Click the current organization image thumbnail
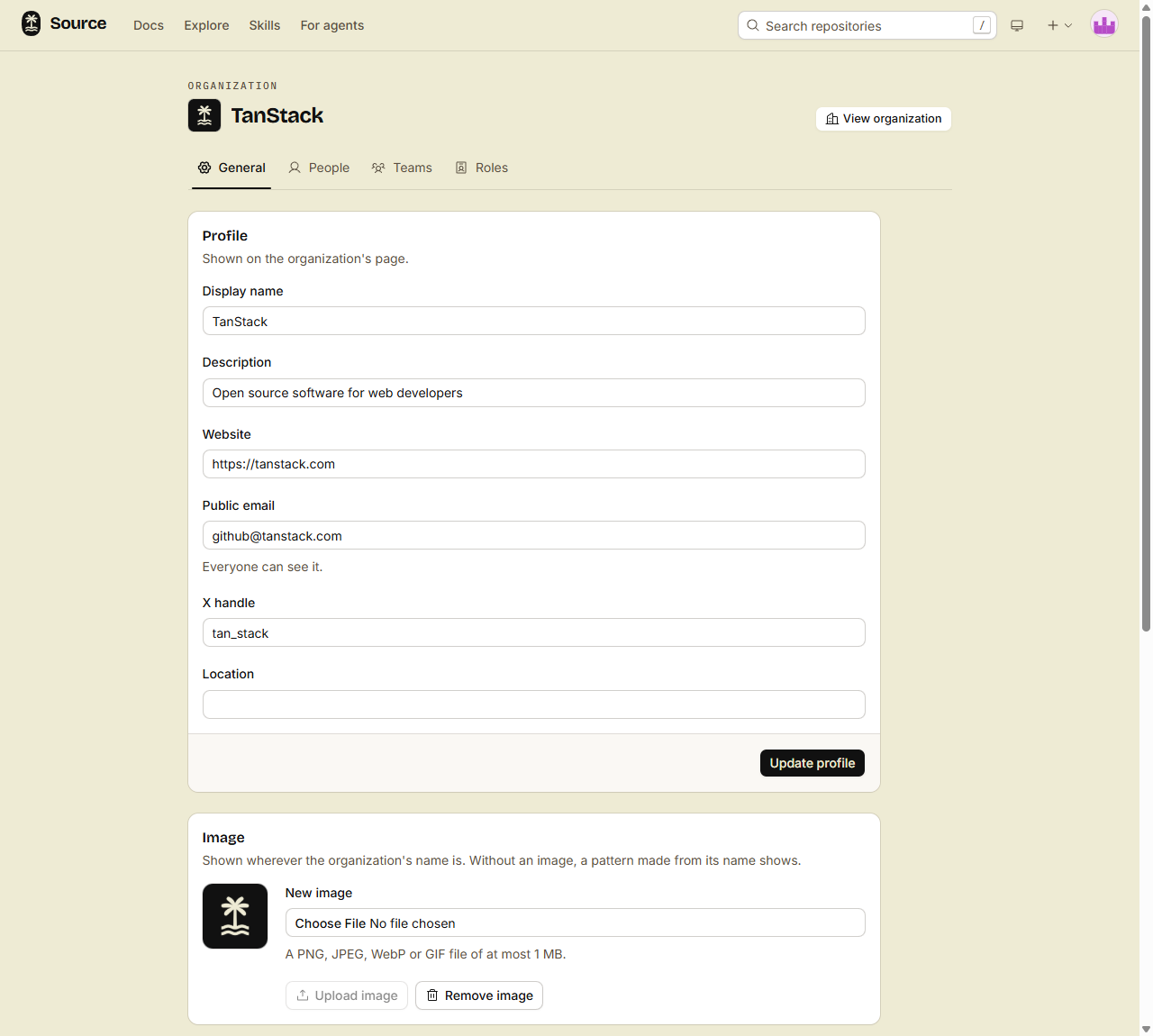This screenshot has width=1153, height=1036. pos(235,916)
